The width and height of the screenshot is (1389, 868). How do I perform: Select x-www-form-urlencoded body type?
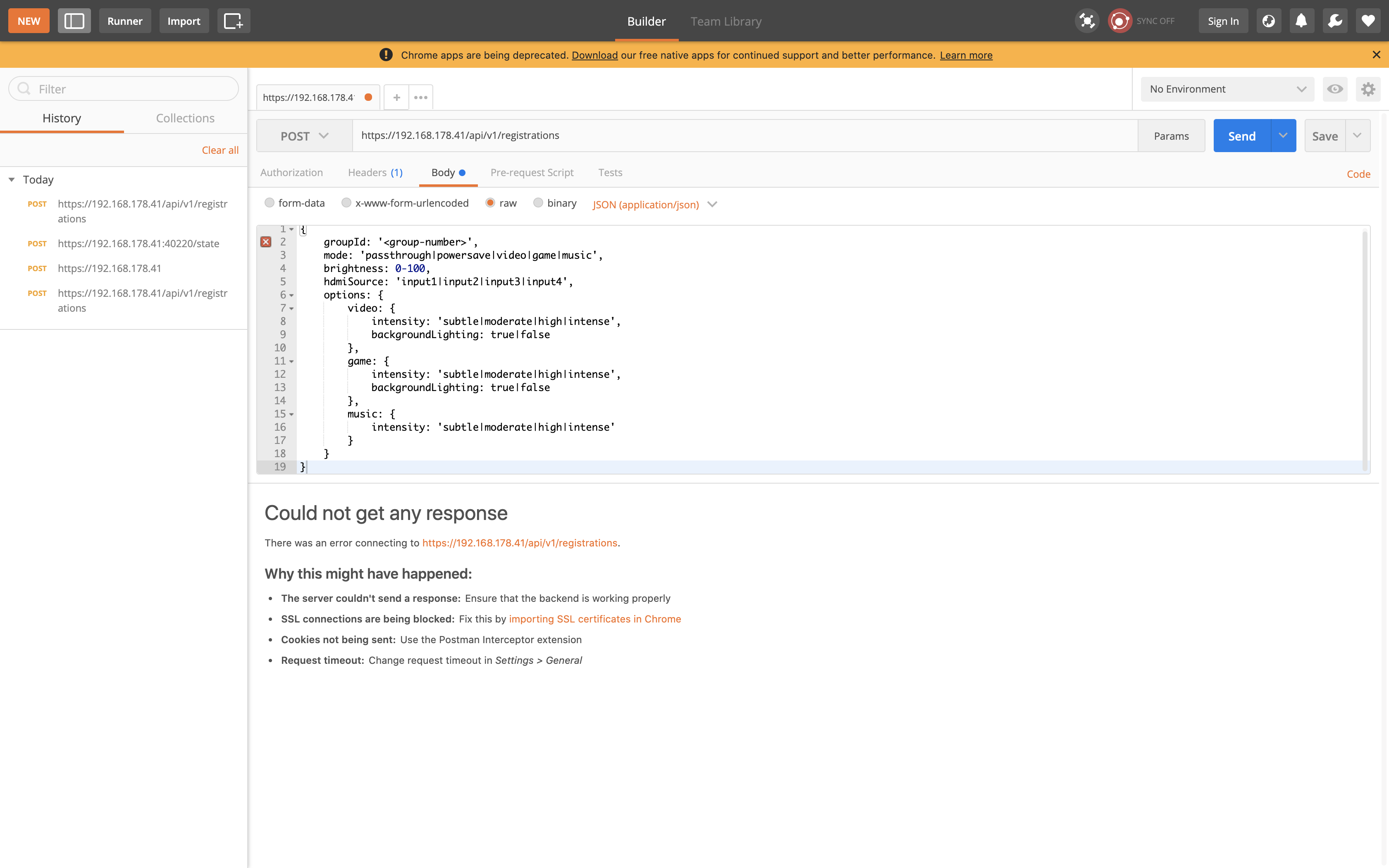click(x=346, y=203)
